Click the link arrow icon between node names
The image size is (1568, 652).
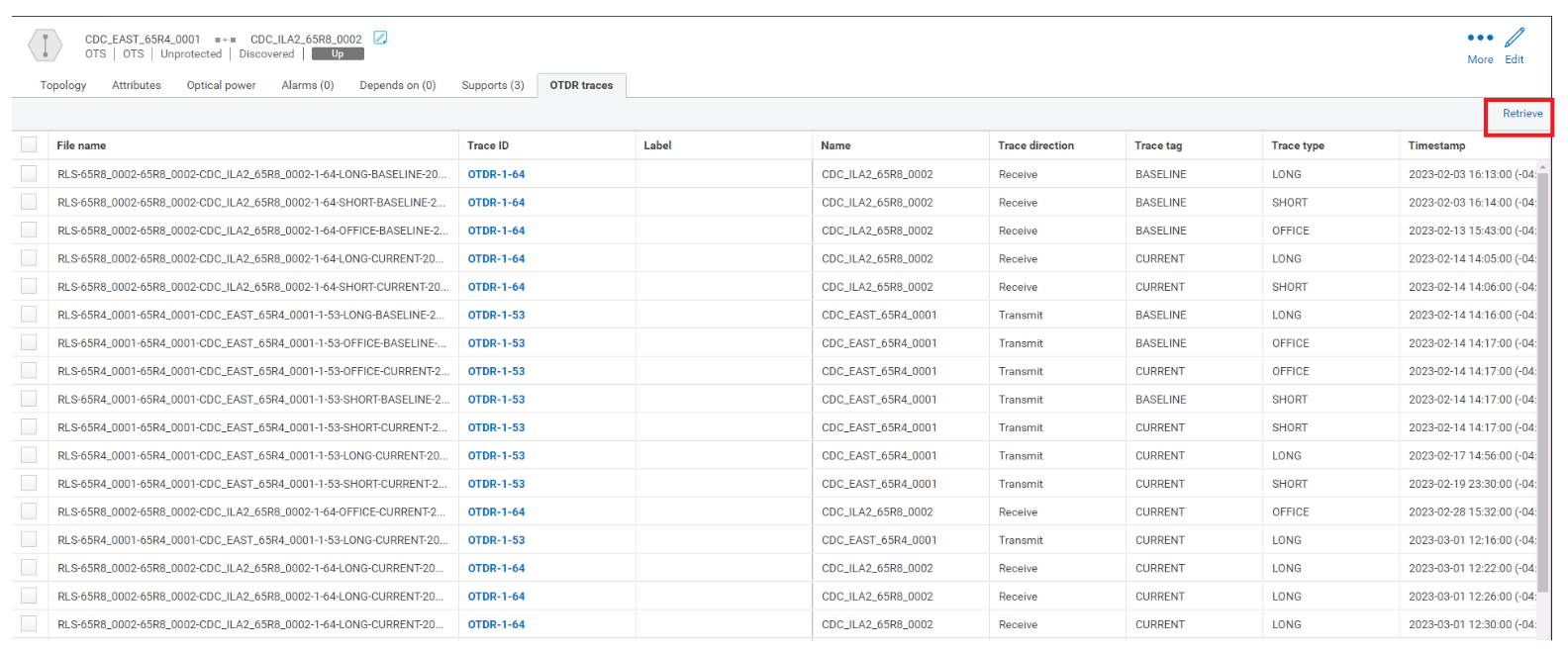click(225, 41)
